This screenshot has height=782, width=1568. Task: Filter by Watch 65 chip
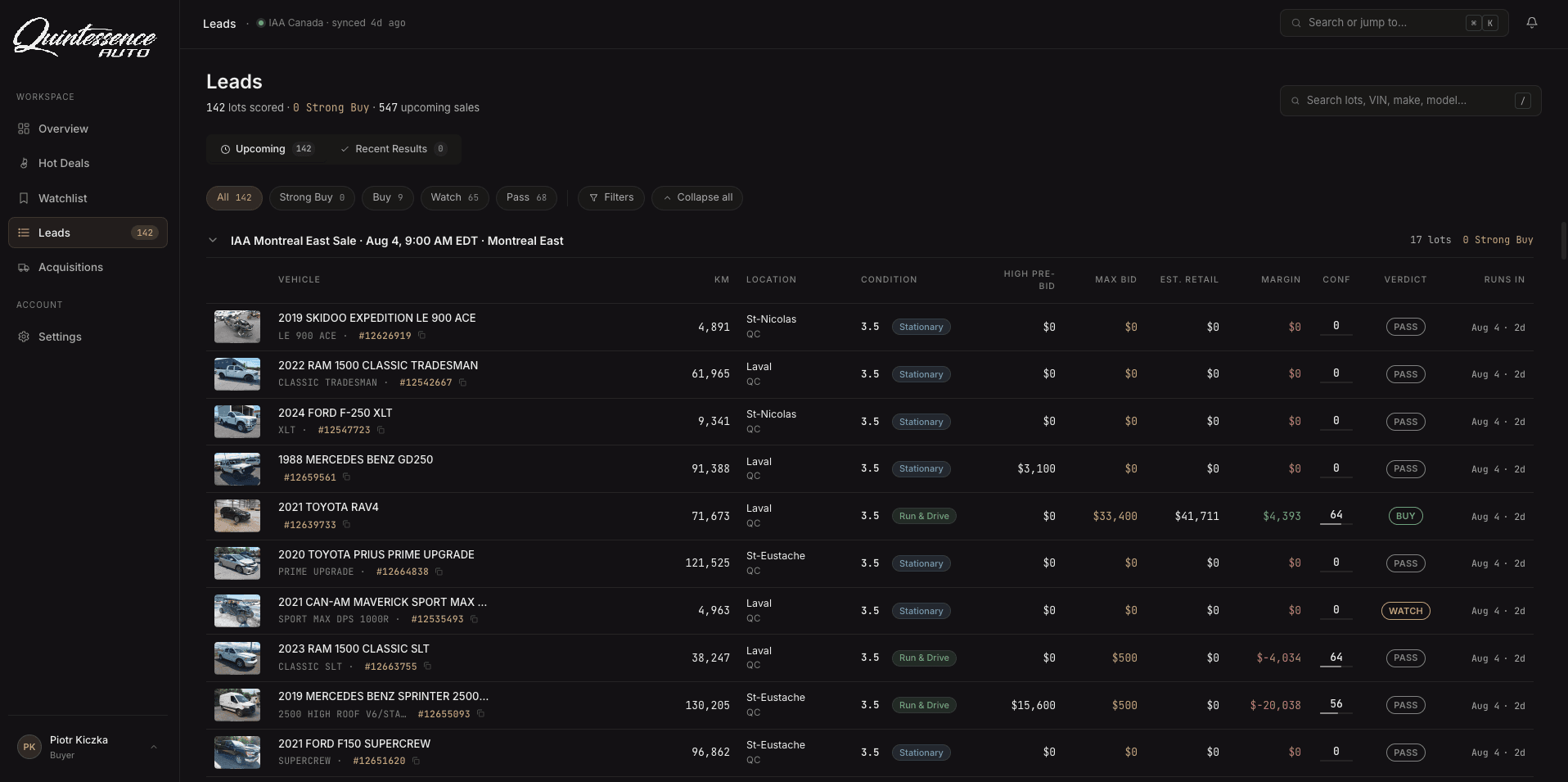pos(455,197)
